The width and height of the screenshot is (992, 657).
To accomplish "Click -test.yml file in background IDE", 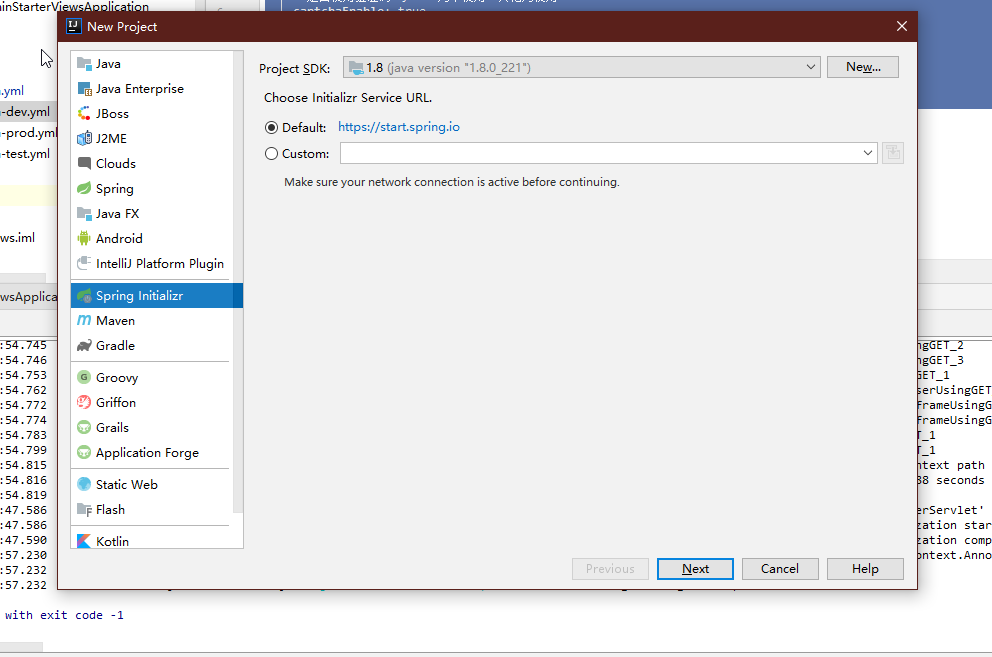I will 25,154.
